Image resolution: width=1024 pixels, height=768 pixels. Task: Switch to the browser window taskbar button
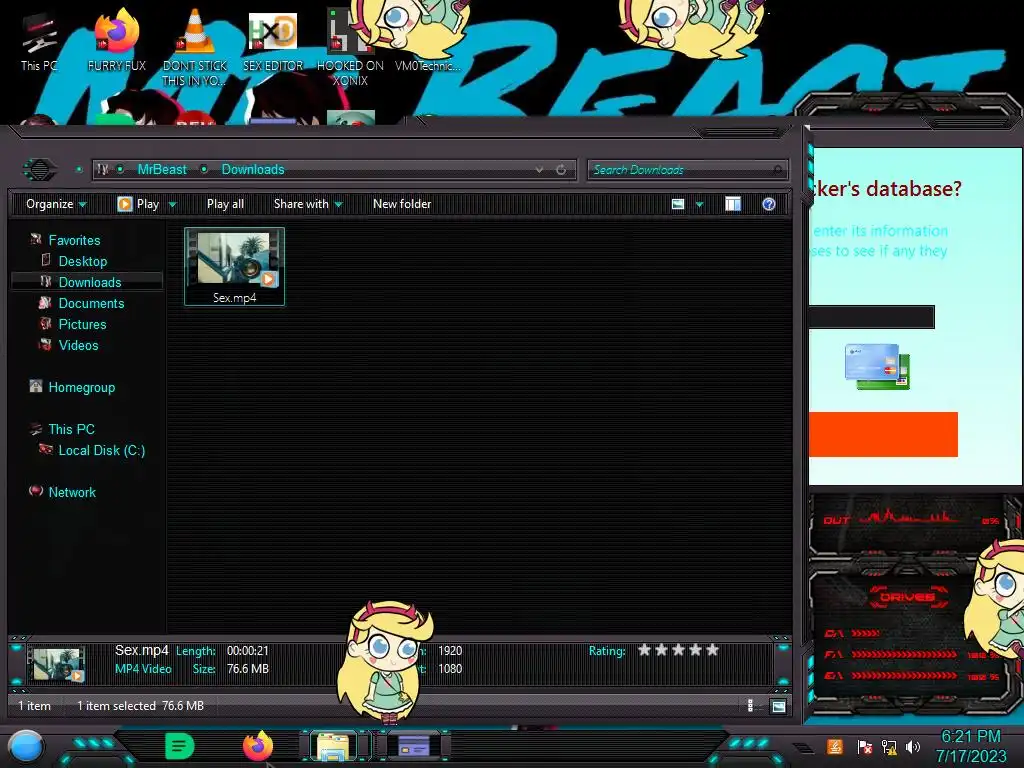pos(414,746)
